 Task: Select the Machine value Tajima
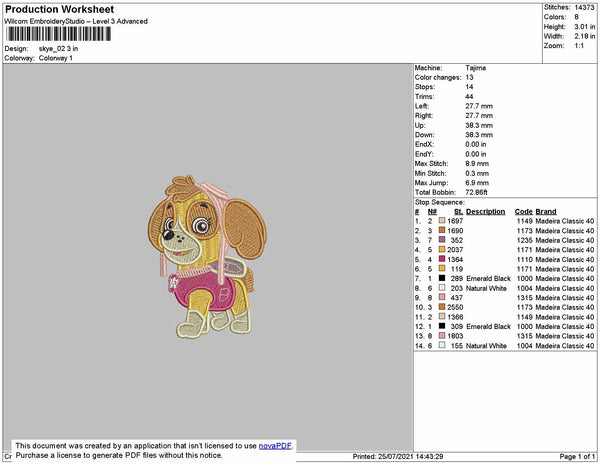(476, 68)
